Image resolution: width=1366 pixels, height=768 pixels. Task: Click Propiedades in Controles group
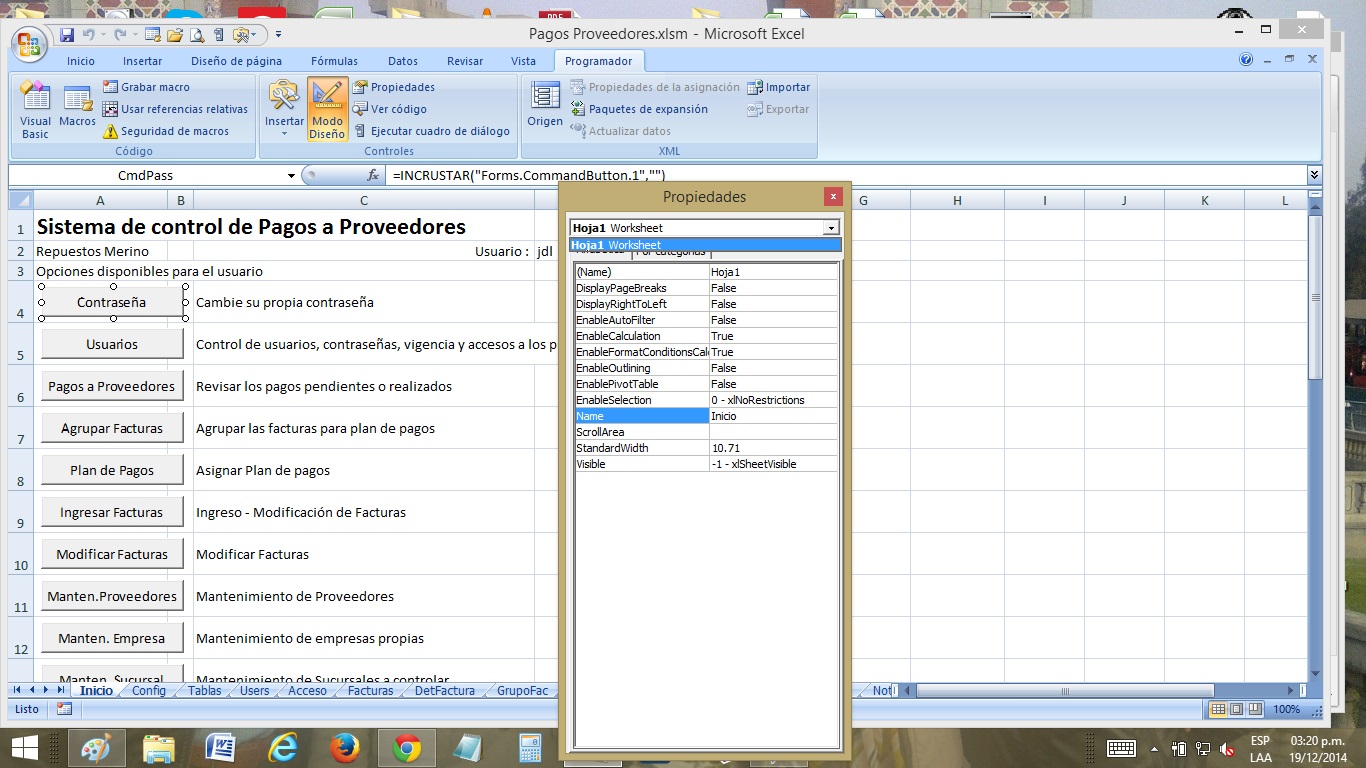[394, 87]
